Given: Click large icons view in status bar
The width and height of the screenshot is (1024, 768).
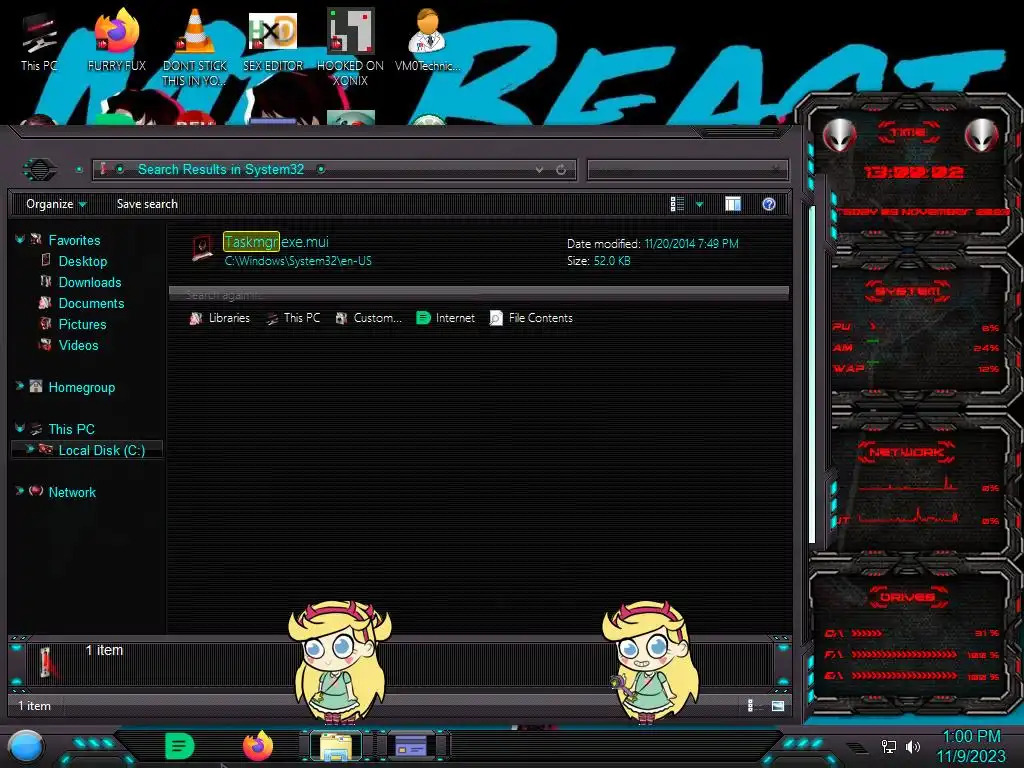Looking at the screenshot, I should [778, 705].
